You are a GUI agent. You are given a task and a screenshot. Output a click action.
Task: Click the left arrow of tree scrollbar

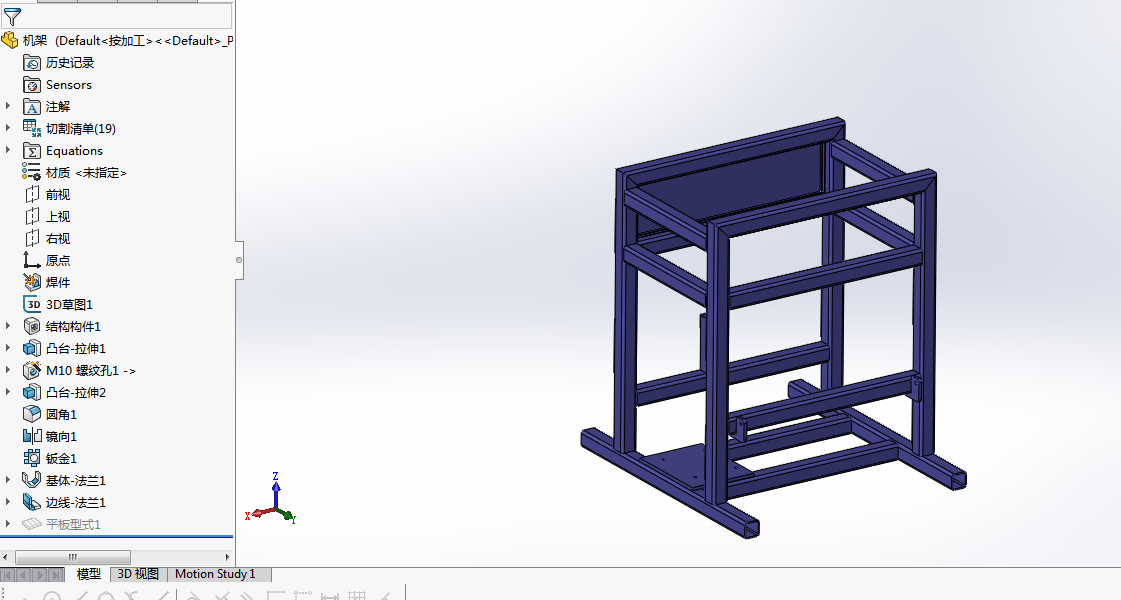(6, 557)
